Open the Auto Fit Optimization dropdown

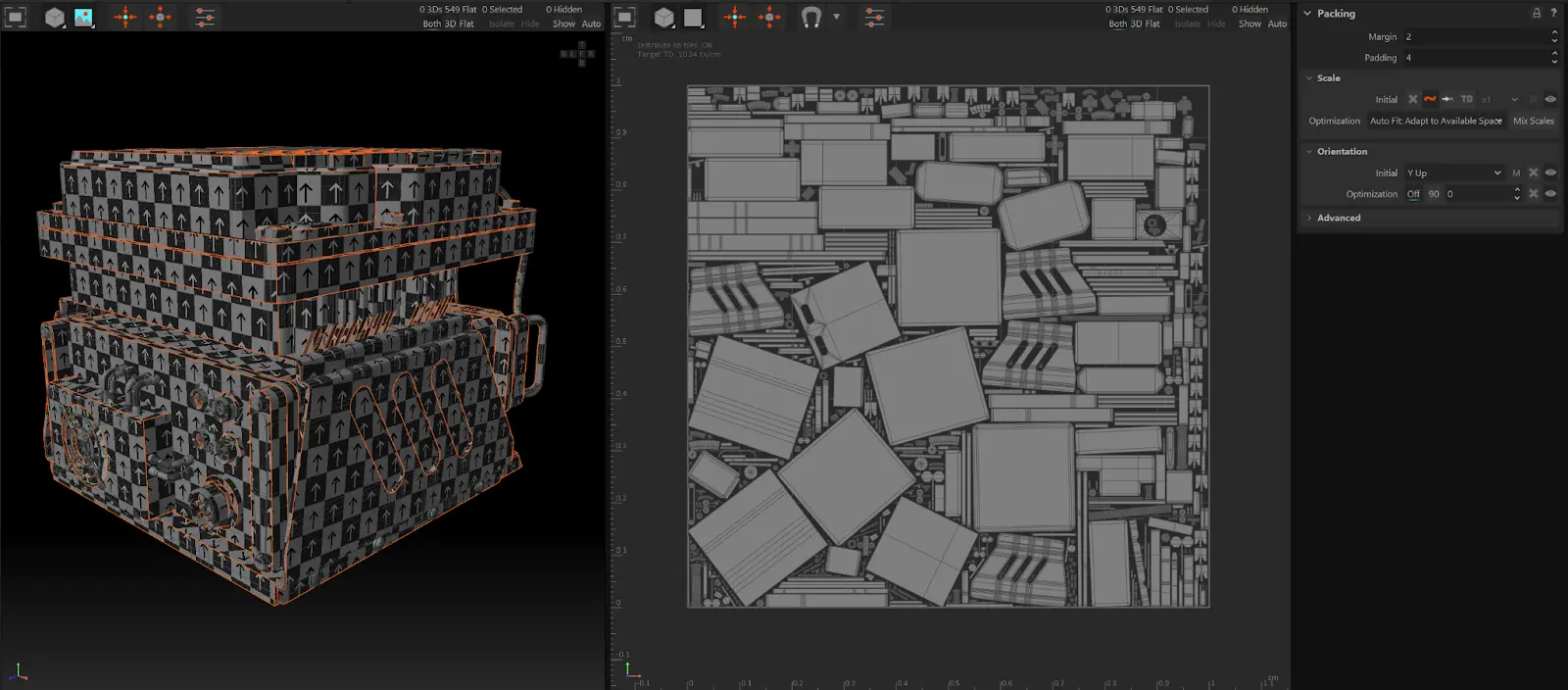tap(1436, 121)
